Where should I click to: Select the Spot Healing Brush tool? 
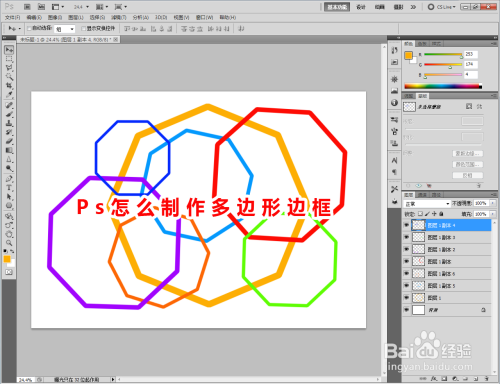[9, 106]
